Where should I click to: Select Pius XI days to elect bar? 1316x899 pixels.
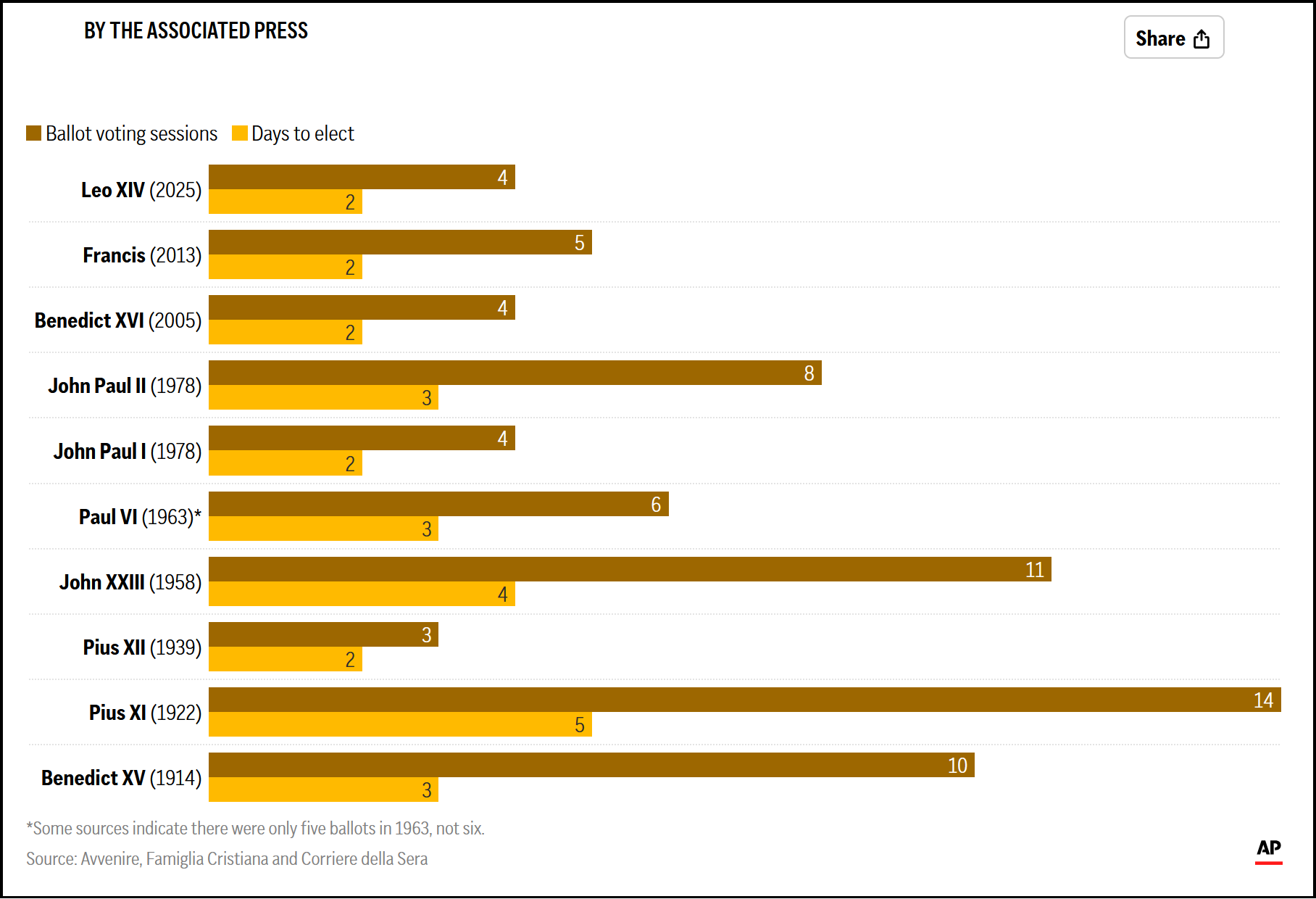point(400,724)
